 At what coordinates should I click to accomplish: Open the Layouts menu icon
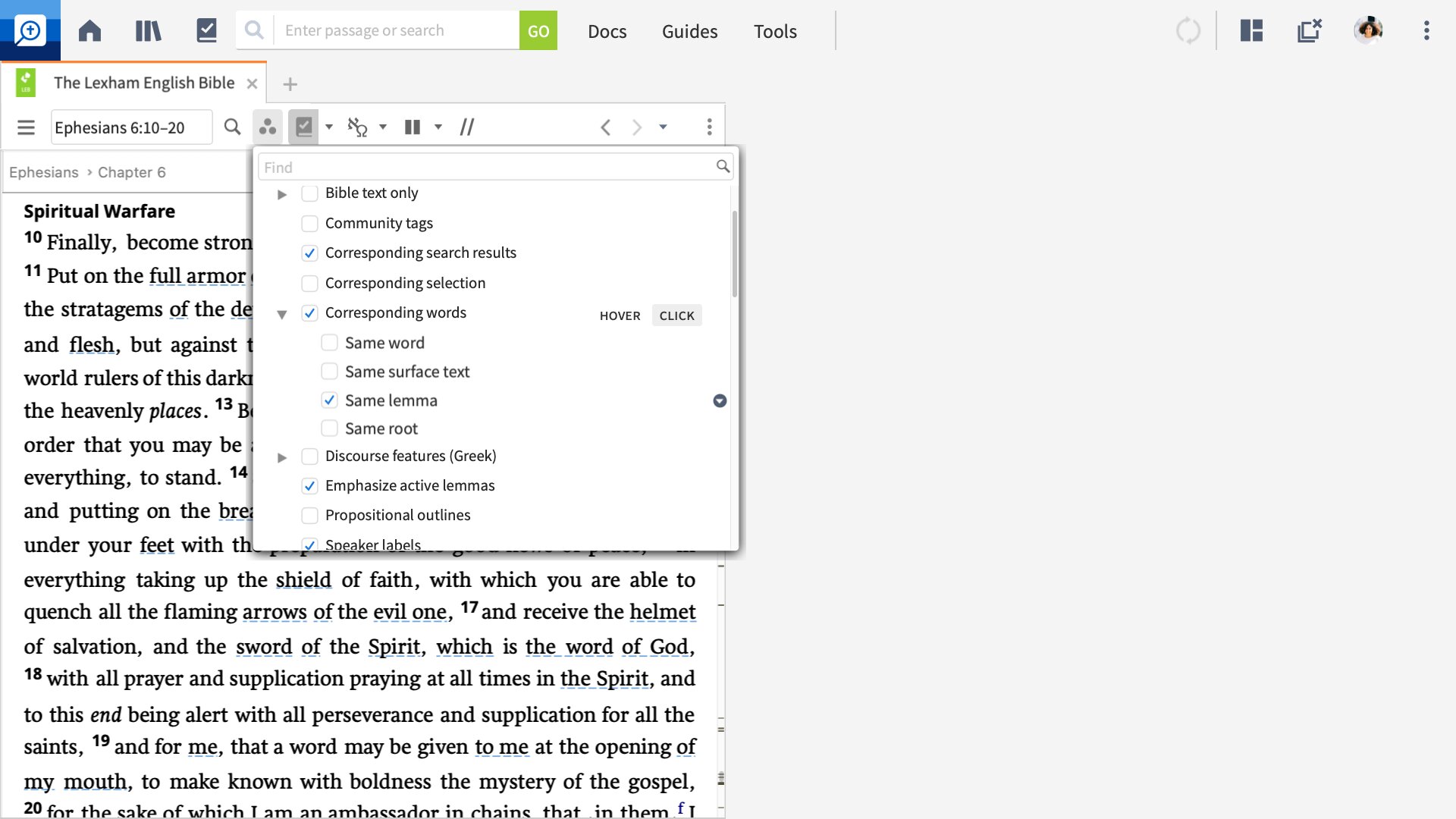tap(1251, 31)
